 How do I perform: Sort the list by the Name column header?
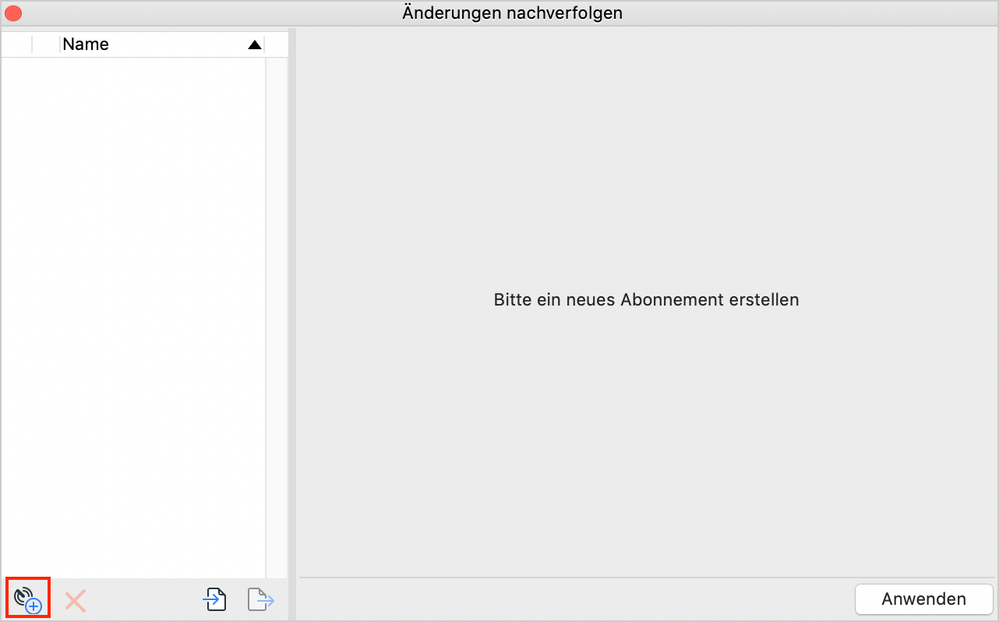click(x=162, y=44)
